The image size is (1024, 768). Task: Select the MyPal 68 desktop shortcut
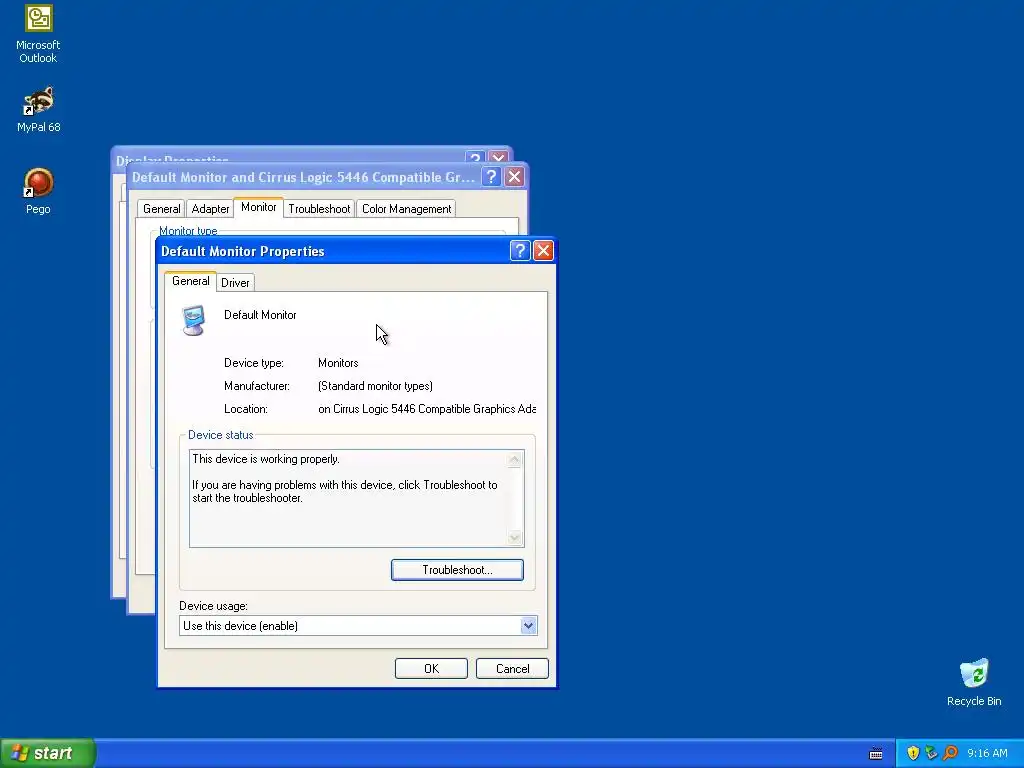[x=38, y=109]
